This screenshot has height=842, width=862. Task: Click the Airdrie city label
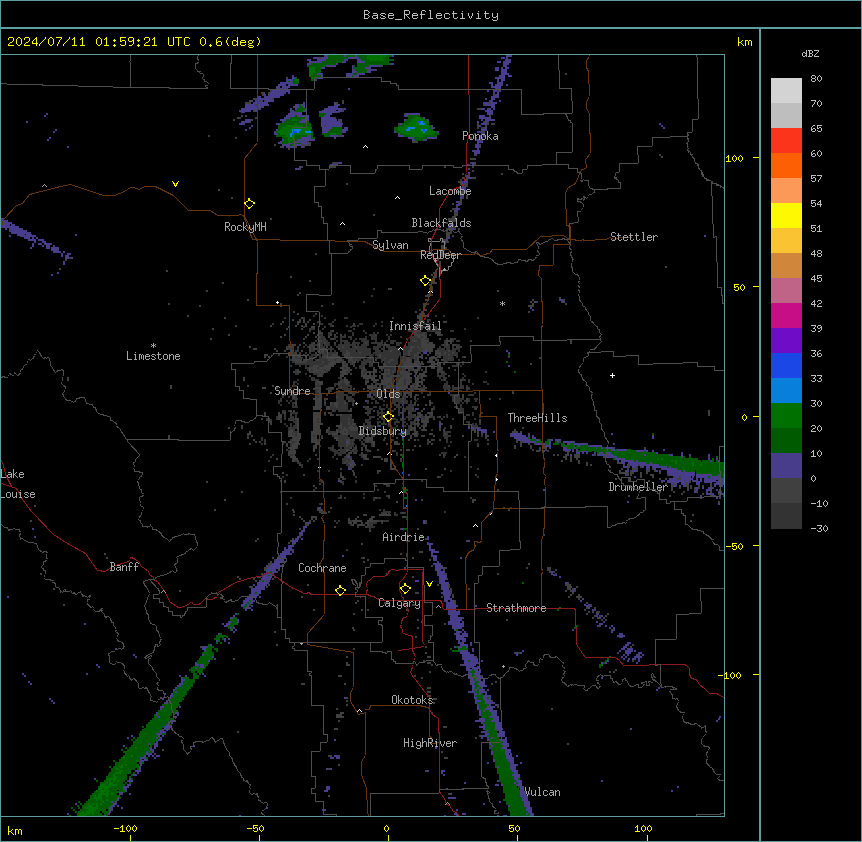[404, 537]
